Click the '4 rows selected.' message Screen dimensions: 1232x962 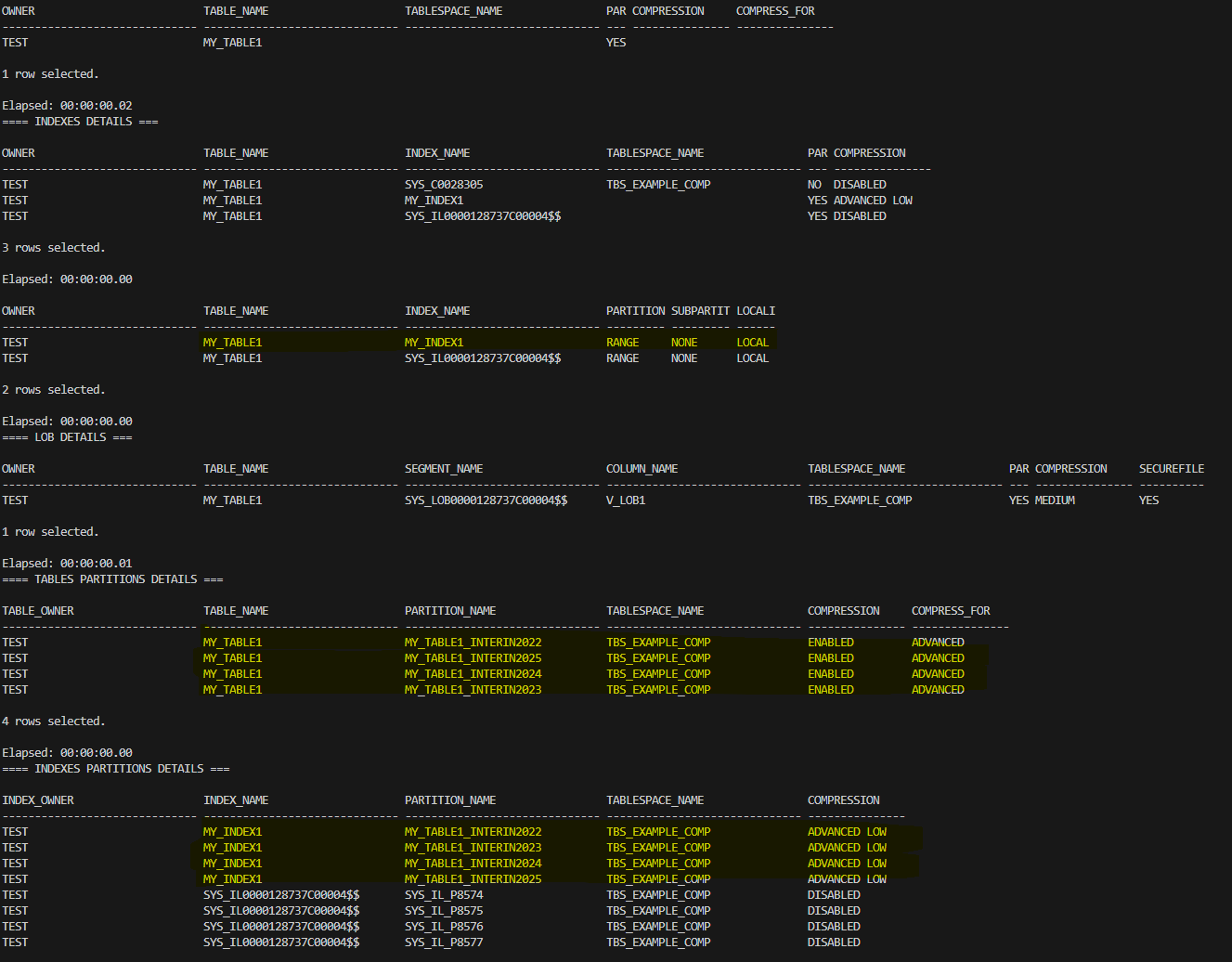point(53,721)
